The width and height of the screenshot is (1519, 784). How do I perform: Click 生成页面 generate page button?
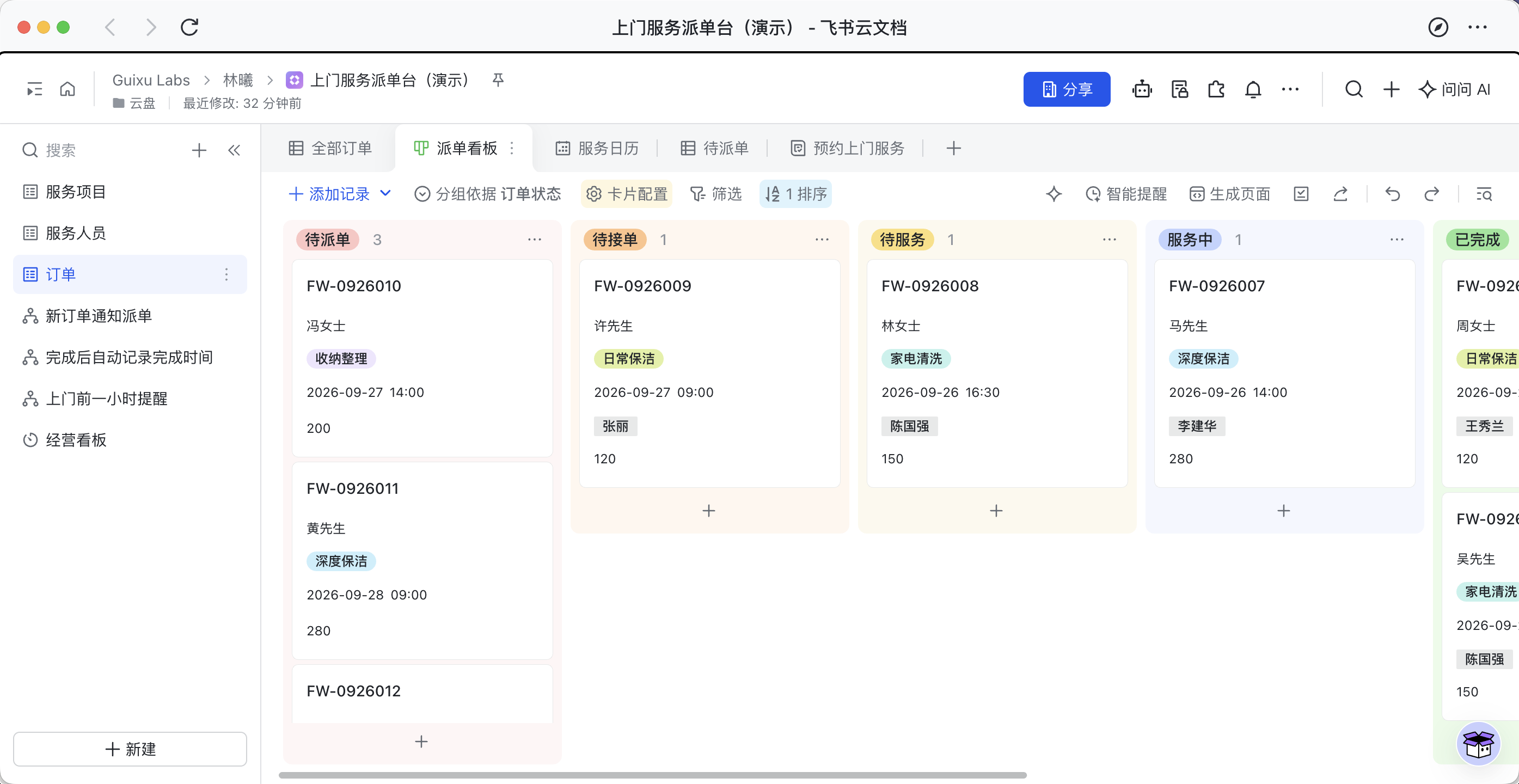pos(1230,194)
